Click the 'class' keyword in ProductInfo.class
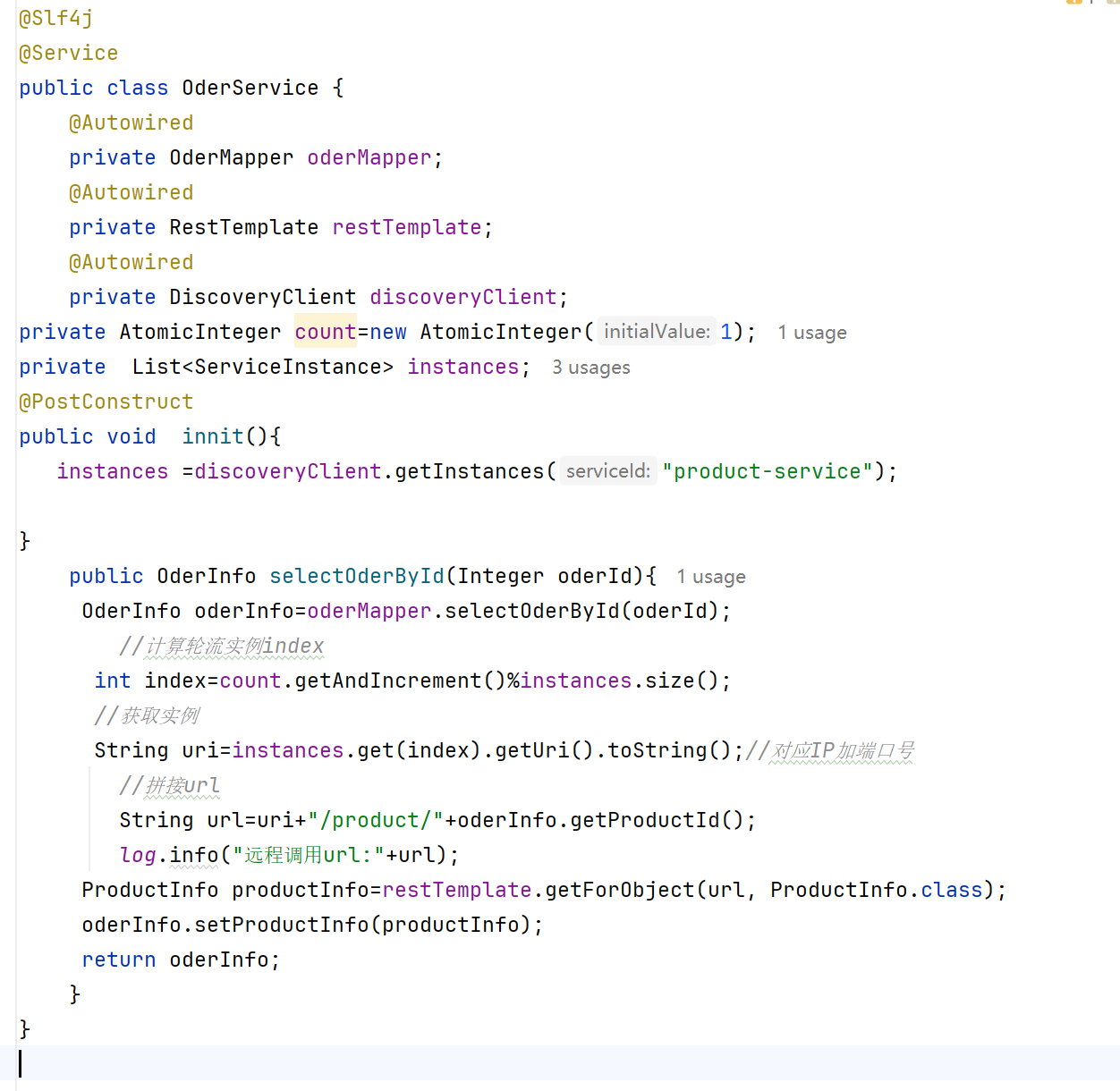This screenshot has height=1091, width=1120. [x=952, y=890]
